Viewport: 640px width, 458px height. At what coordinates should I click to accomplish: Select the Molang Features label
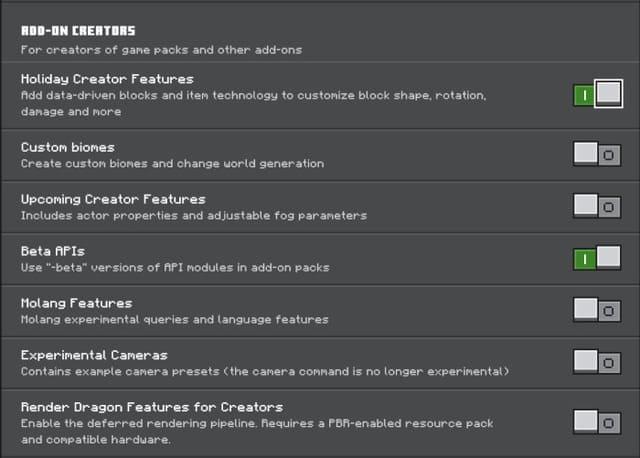[x=76, y=303]
